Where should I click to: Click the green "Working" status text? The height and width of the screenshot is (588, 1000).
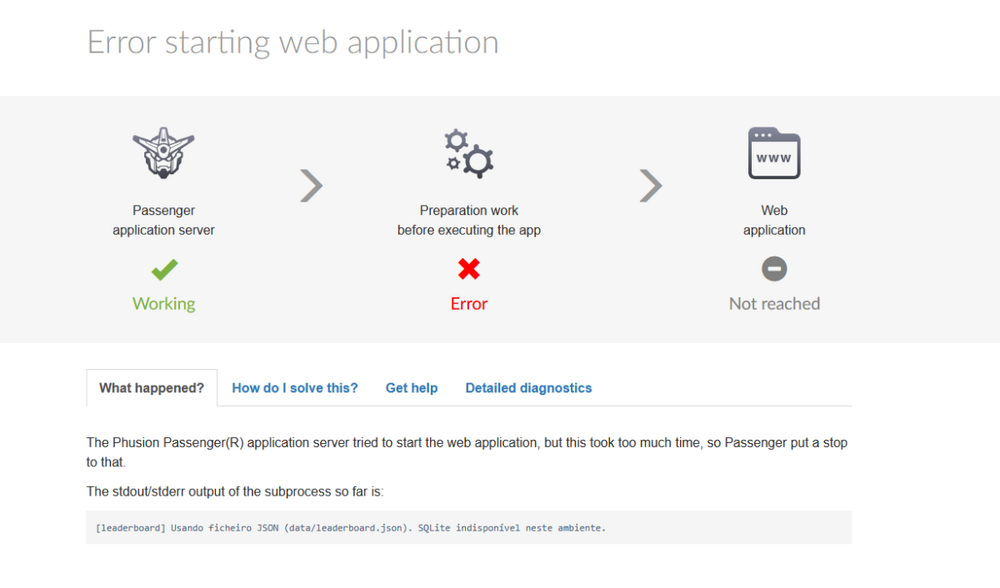pos(164,304)
